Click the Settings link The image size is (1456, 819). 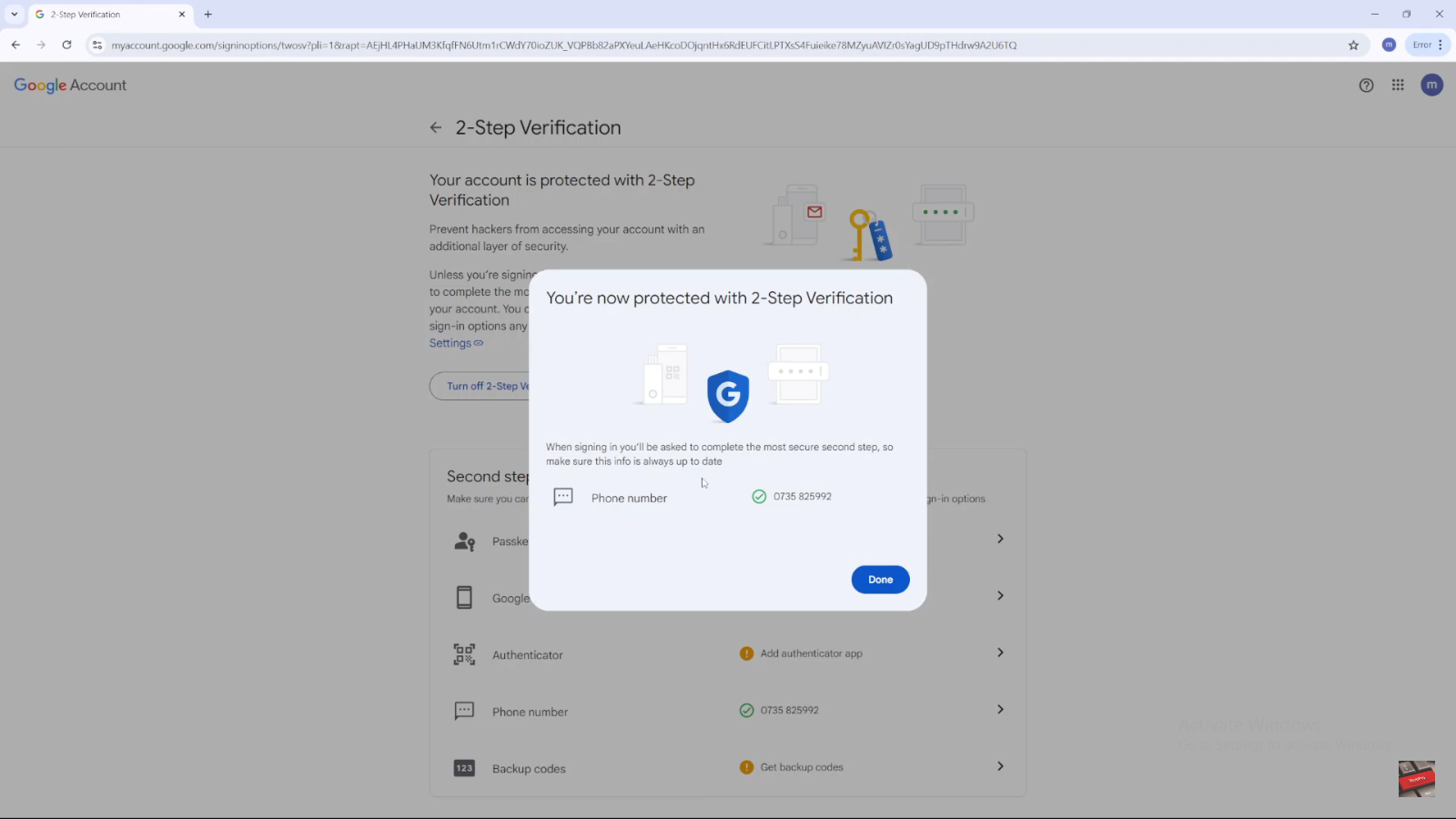pos(456,343)
